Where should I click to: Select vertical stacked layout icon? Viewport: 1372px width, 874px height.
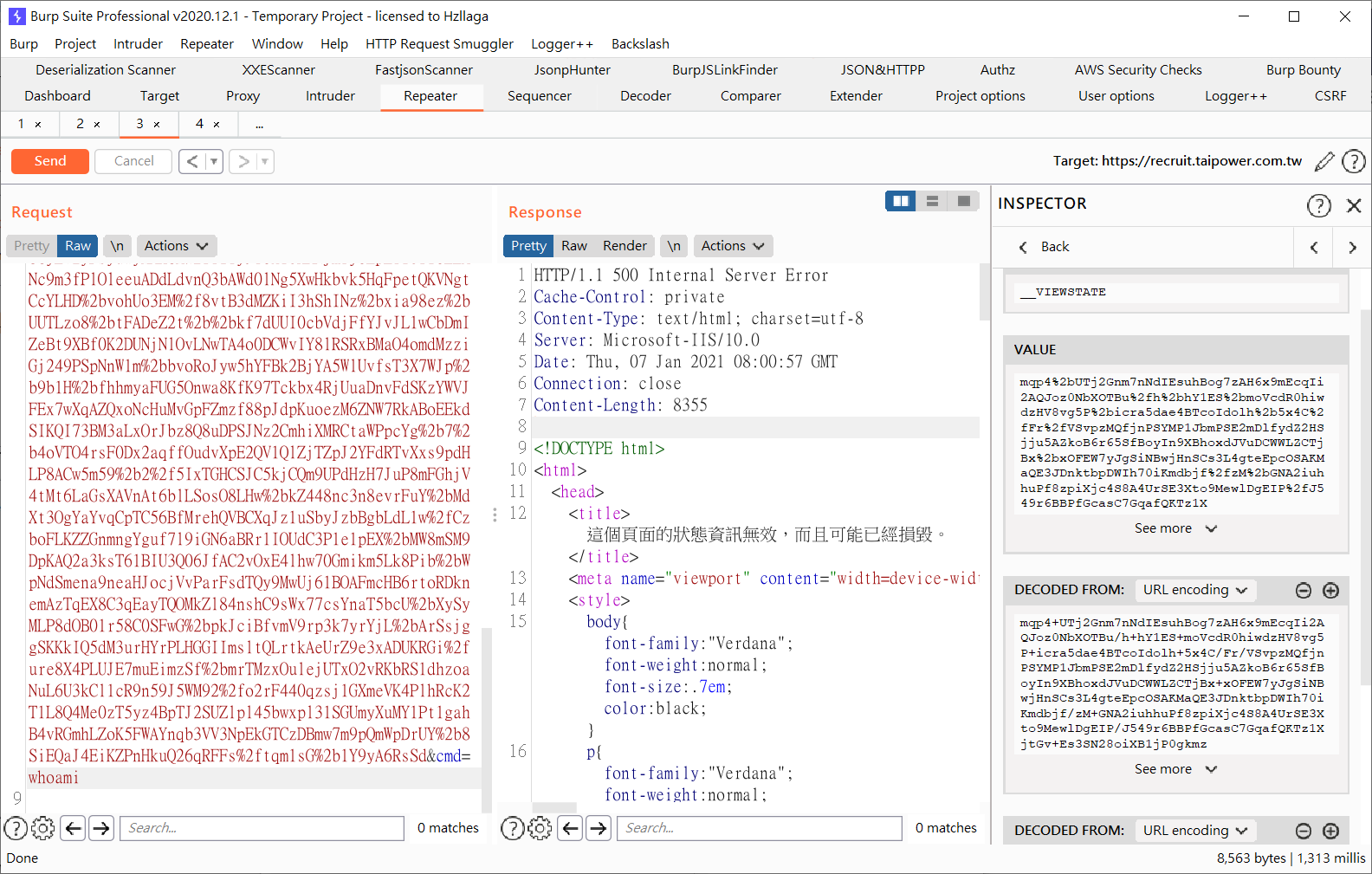(932, 201)
